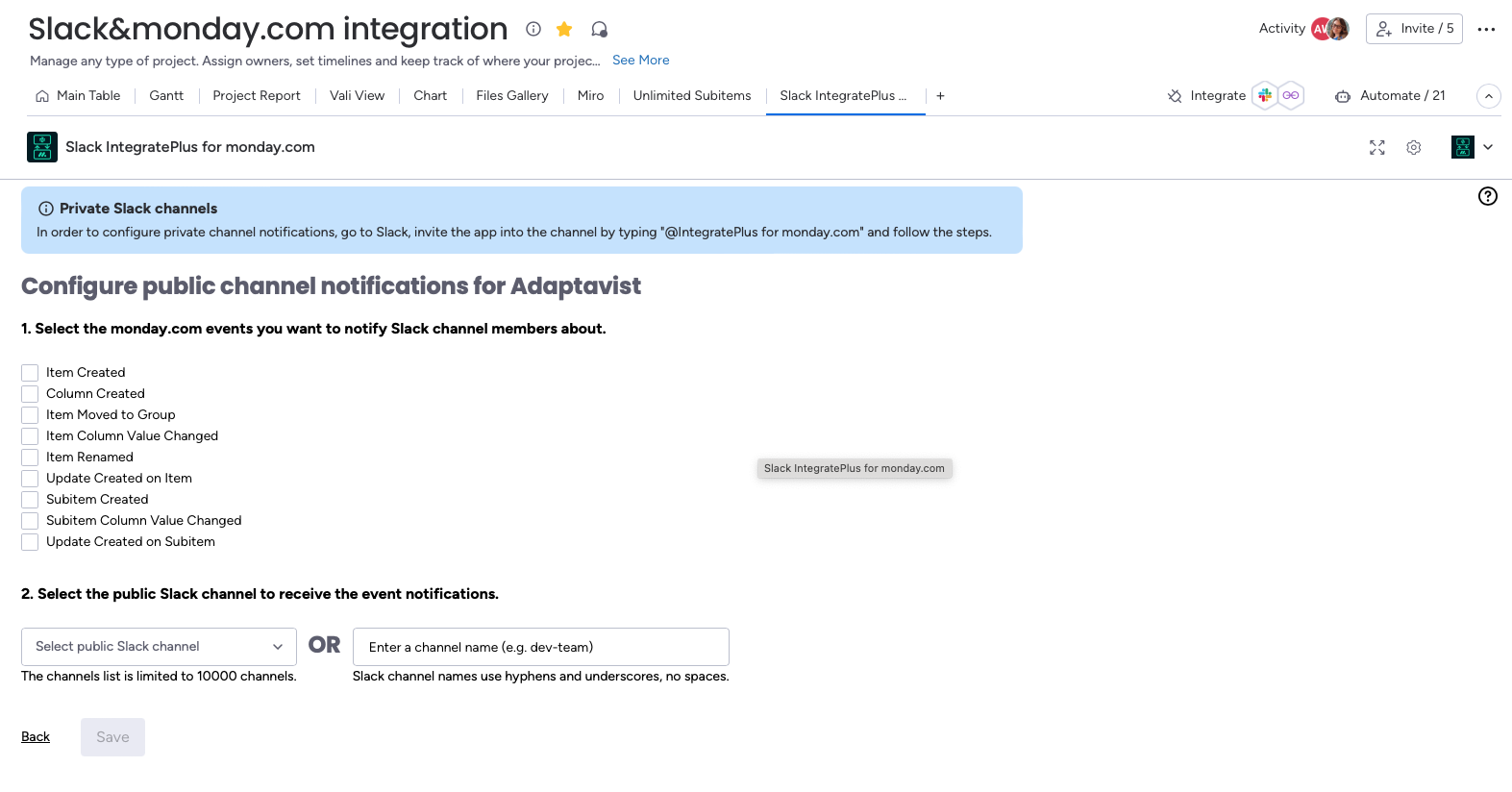Click the Save button

[112, 737]
